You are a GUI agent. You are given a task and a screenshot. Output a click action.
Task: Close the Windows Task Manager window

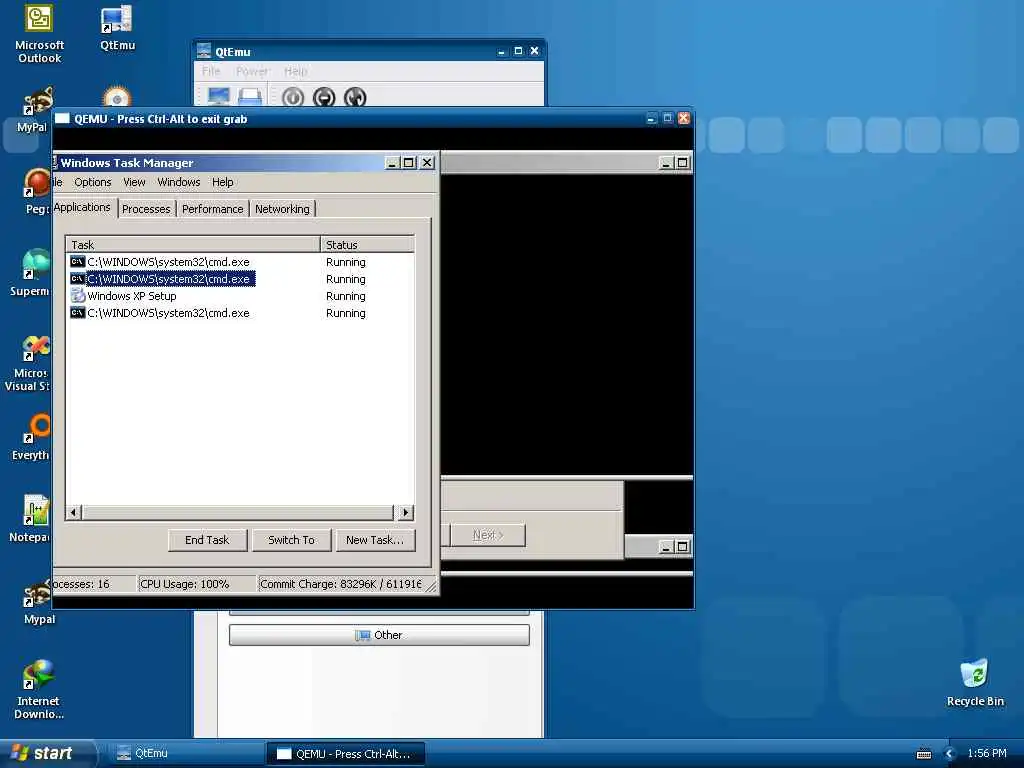click(427, 163)
